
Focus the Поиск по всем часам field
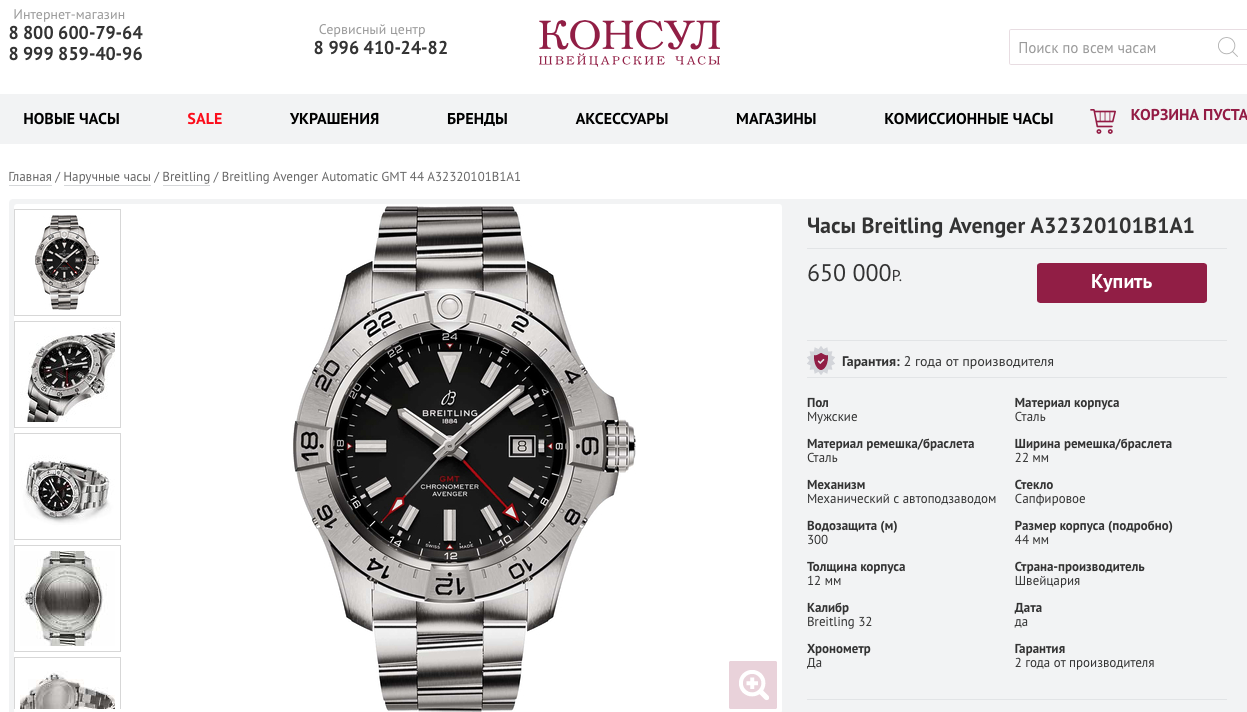pos(1112,47)
